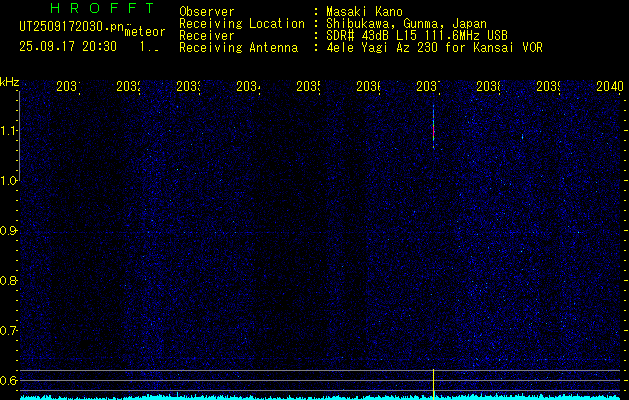Viewport: 629px width, 400px height.
Task: Click the 0.7 frequency axis label
Action: pos(9,331)
